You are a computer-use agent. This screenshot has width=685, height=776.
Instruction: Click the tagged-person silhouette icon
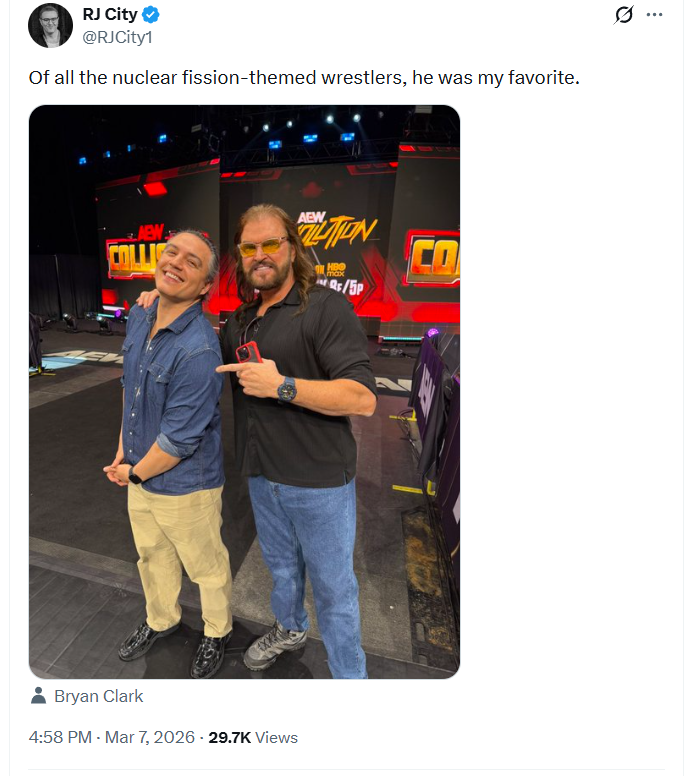pos(38,695)
